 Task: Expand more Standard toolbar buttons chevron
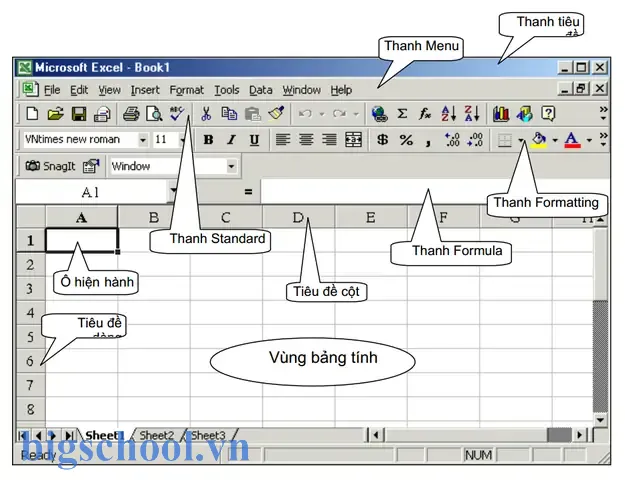click(x=603, y=113)
